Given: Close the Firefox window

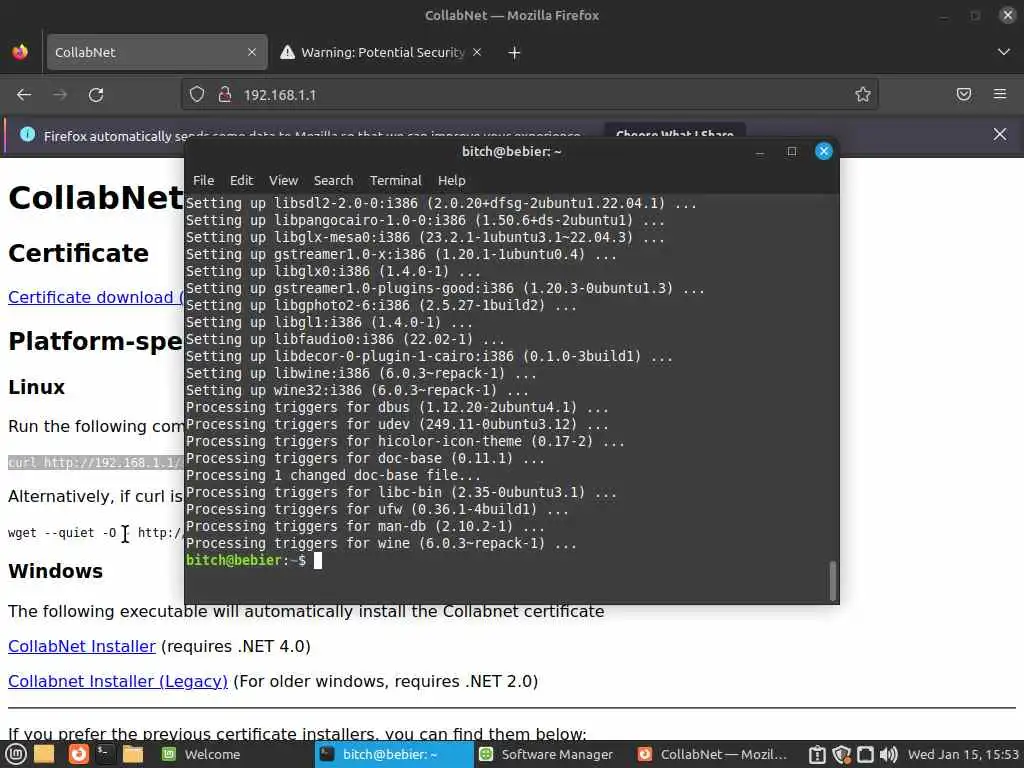Looking at the screenshot, I should click(x=1008, y=15).
